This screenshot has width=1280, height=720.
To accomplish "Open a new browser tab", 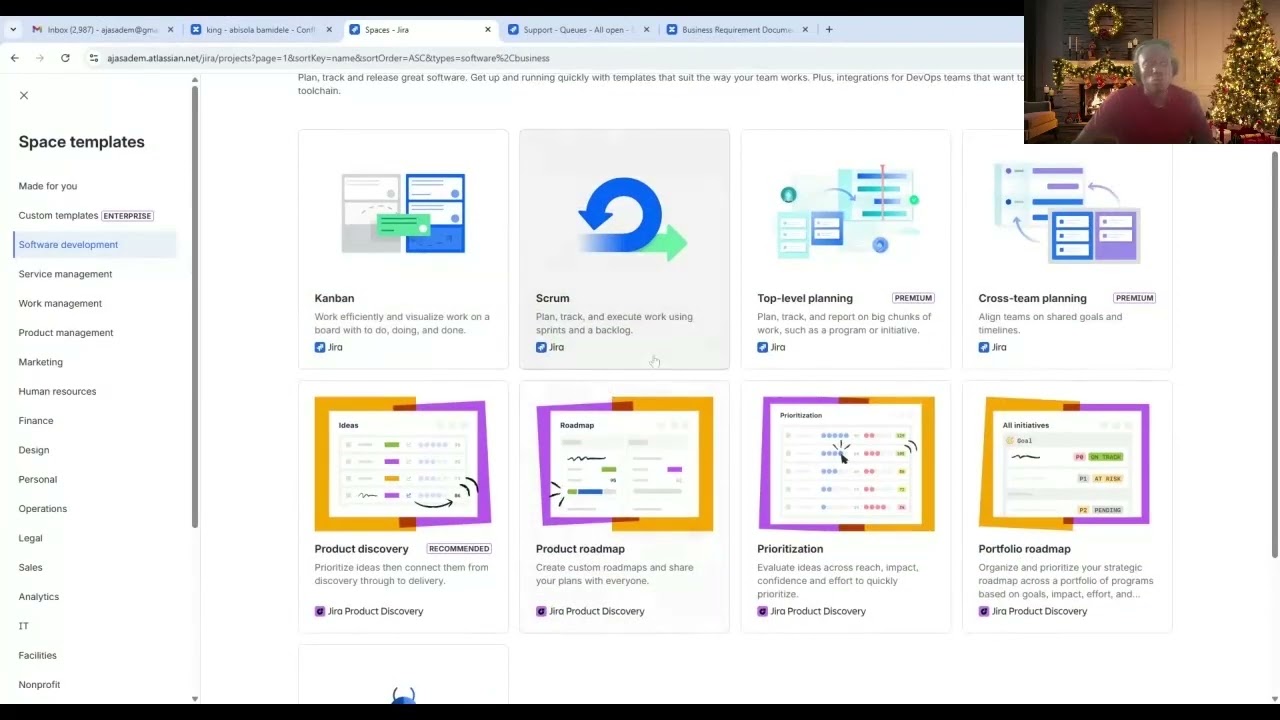I will pos(829,30).
